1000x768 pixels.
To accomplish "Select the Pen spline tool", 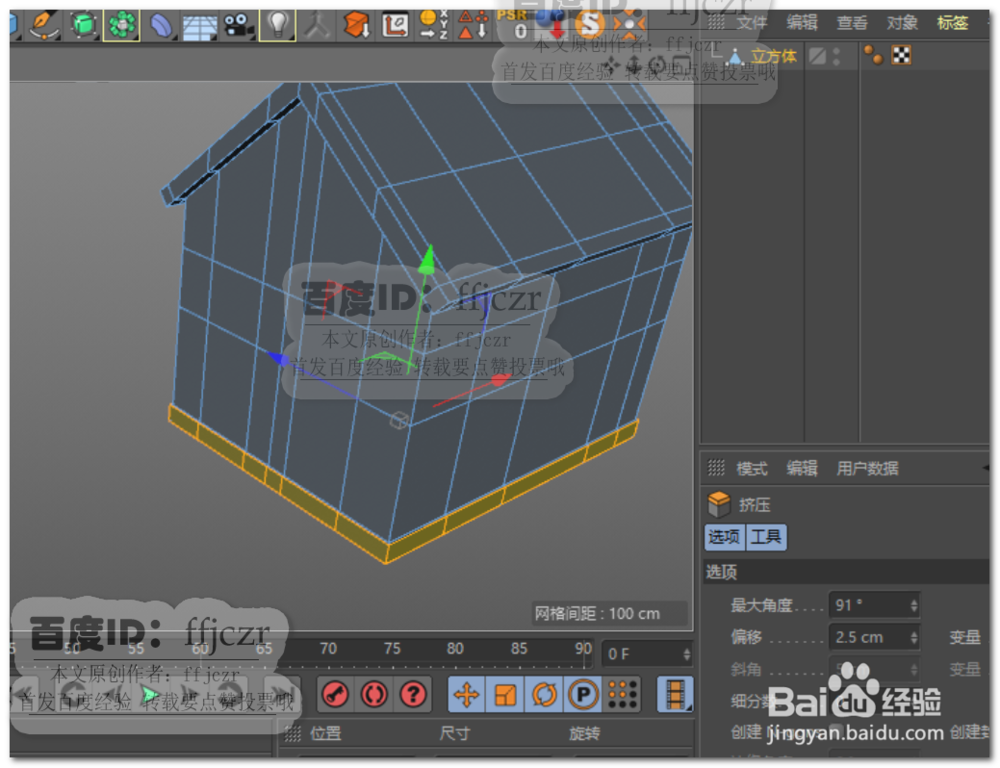I will [45, 25].
